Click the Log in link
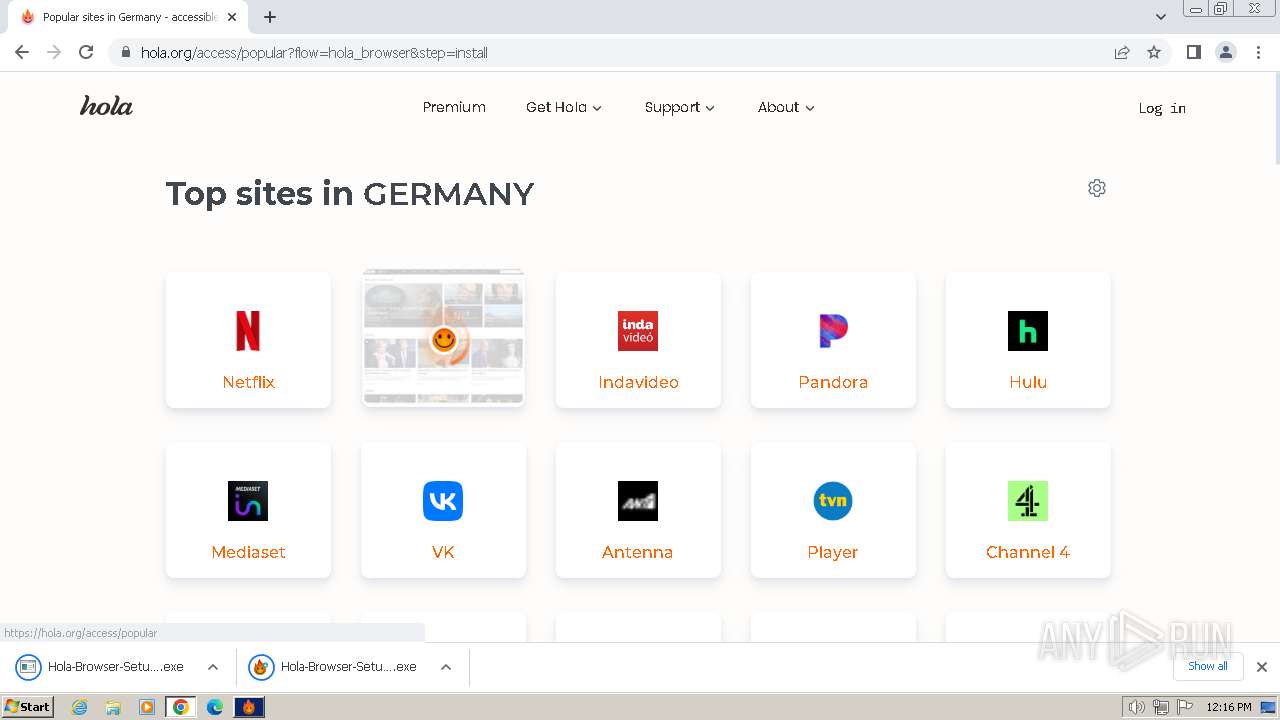 pos(1162,108)
